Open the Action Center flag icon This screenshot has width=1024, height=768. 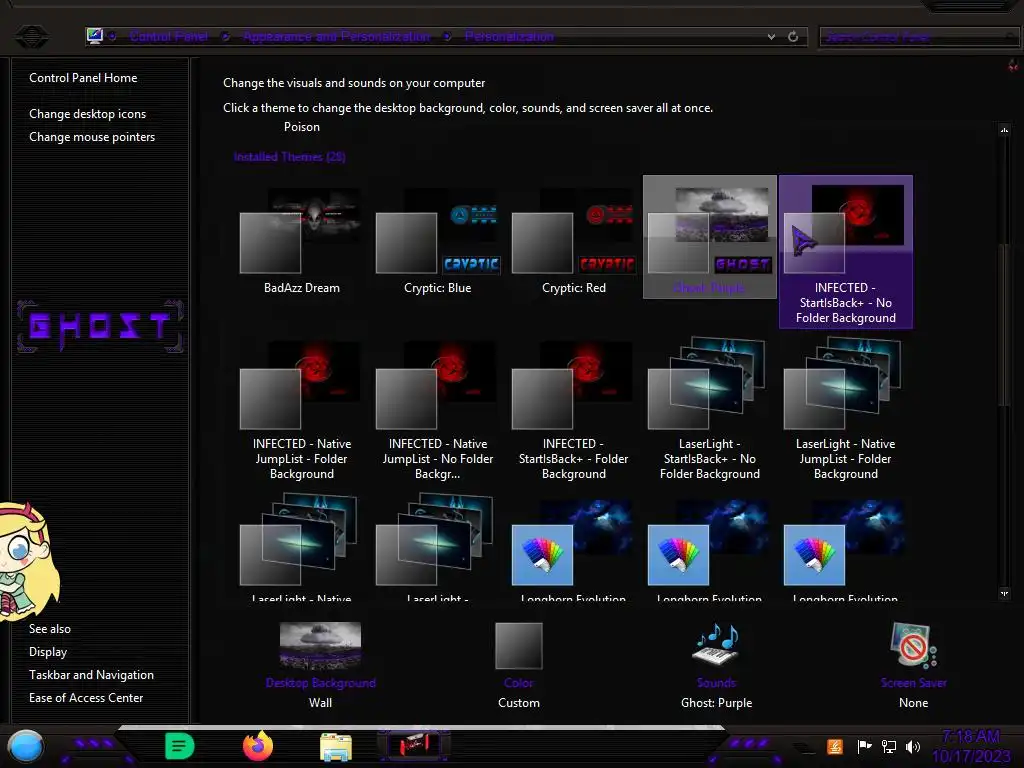coord(864,746)
